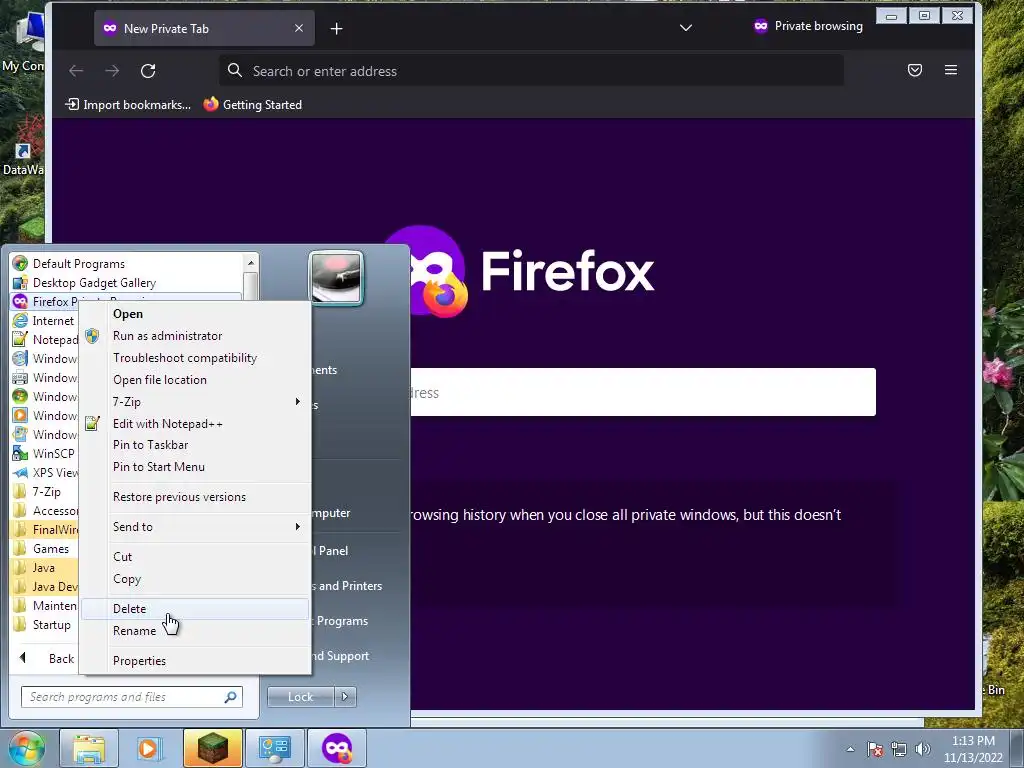1024x768 pixels.
Task: Go back with the Firefox back arrow
Action: point(76,71)
